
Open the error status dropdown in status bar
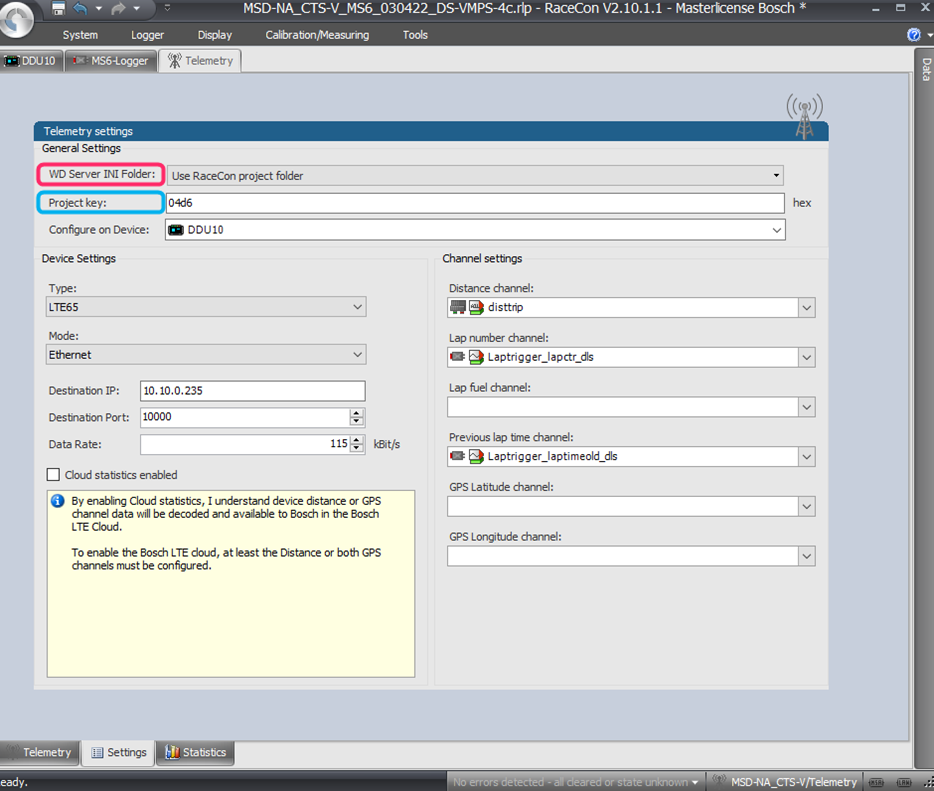point(695,782)
